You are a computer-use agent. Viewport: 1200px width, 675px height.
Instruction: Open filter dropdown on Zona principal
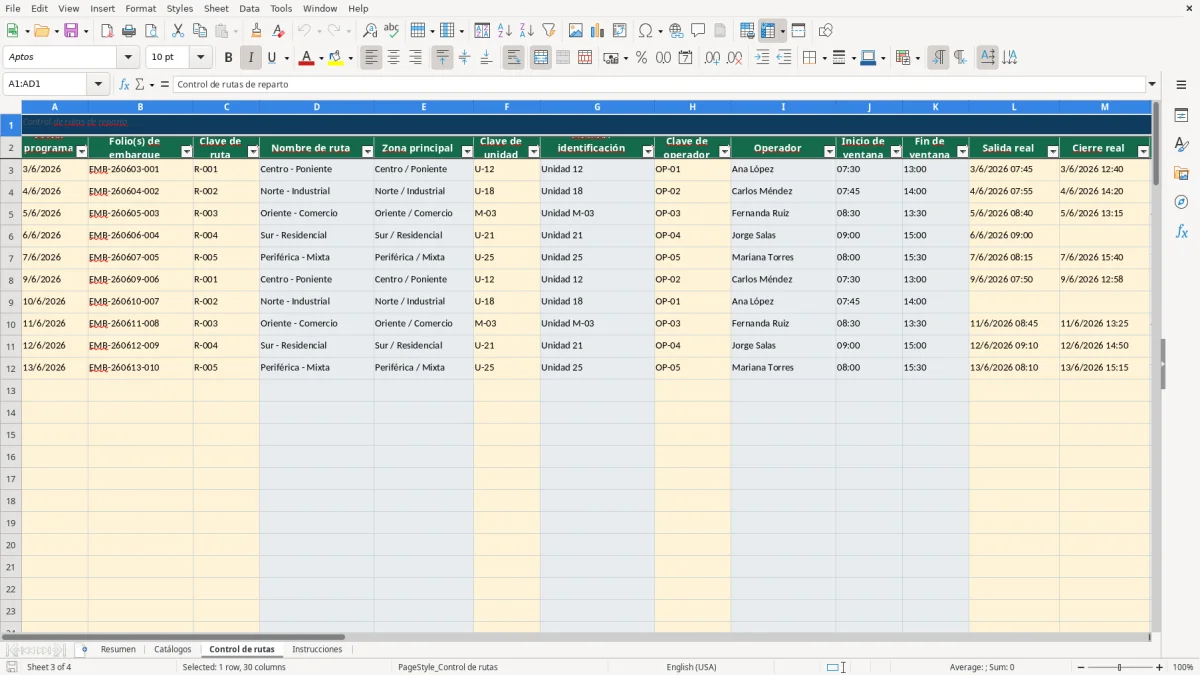coord(467,152)
